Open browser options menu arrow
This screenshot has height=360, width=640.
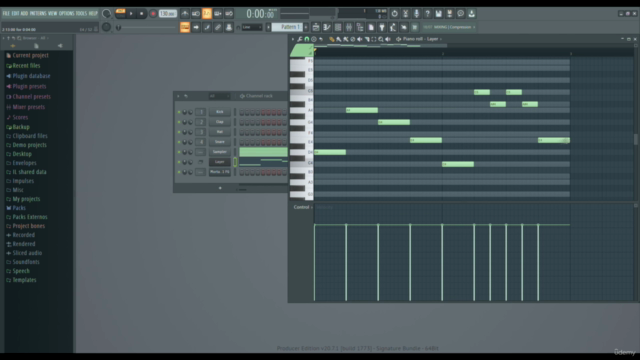(3, 38)
